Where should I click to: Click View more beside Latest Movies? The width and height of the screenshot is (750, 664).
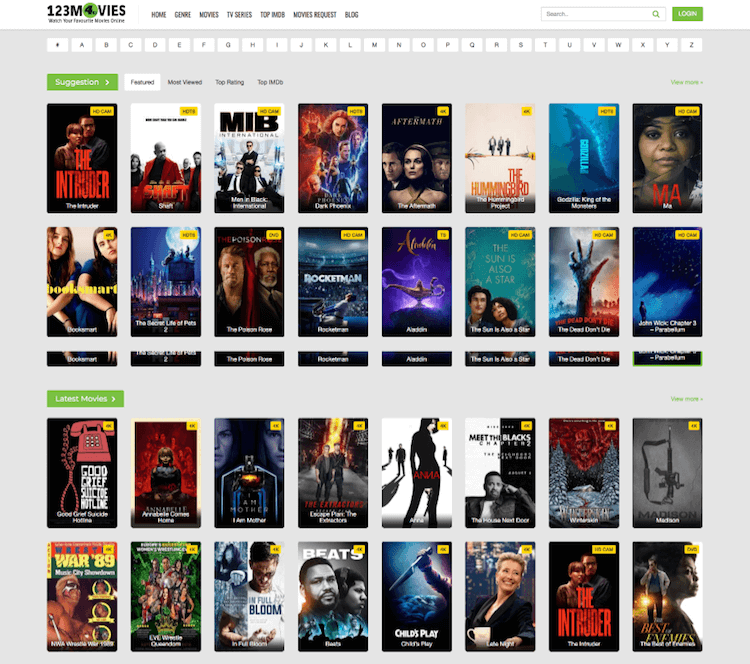686,399
